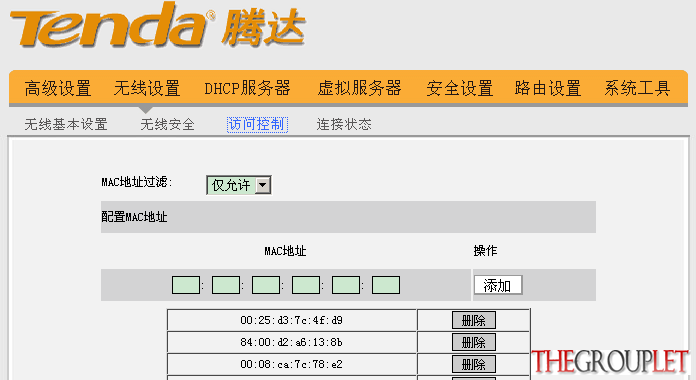Click the Tenda 腾达 logo

(158, 26)
